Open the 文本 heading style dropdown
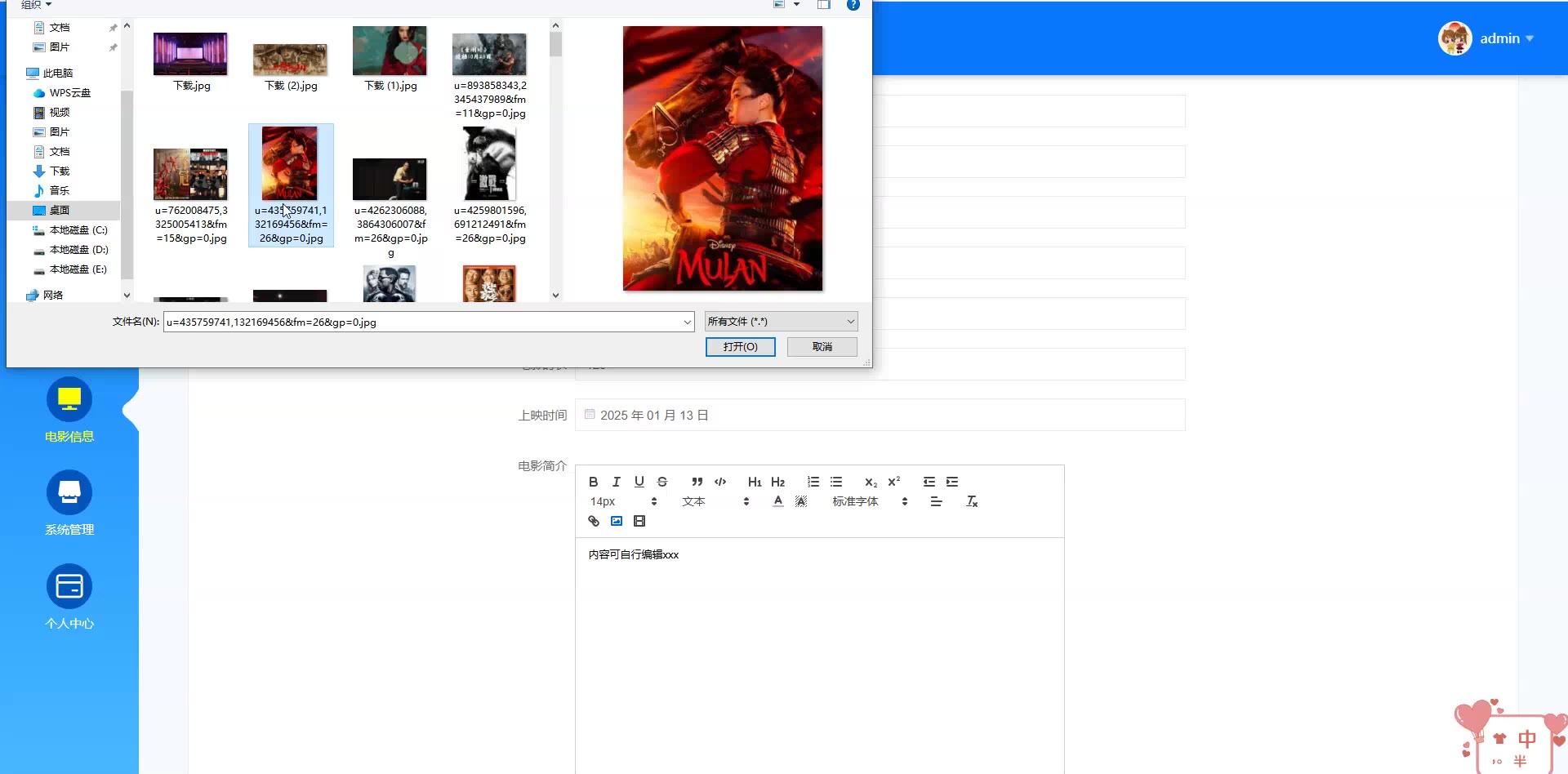Screen dimensions: 1568x774 tap(715, 501)
